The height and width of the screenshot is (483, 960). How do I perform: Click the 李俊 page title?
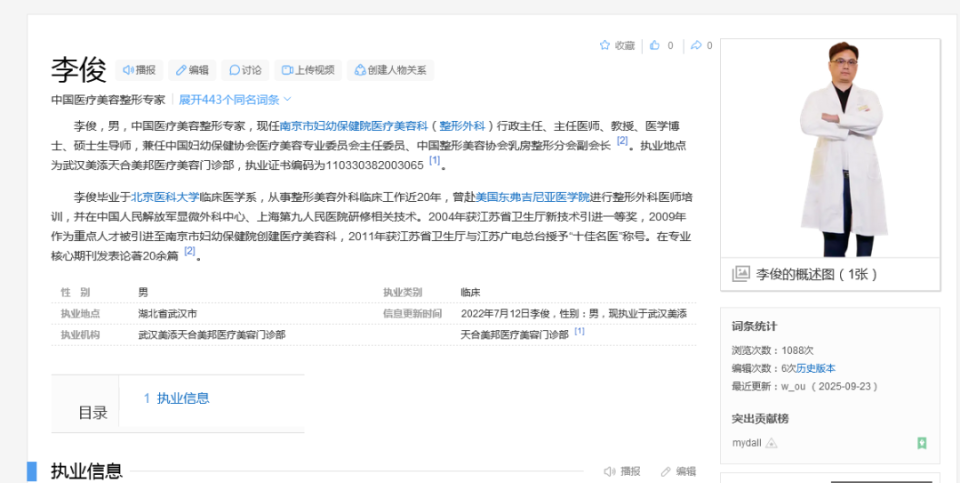pos(79,70)
